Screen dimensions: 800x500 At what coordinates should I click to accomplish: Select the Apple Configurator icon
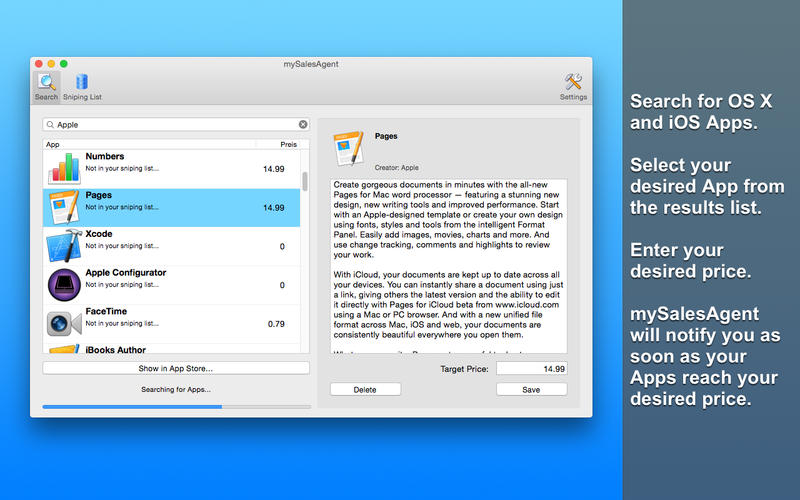64,285
